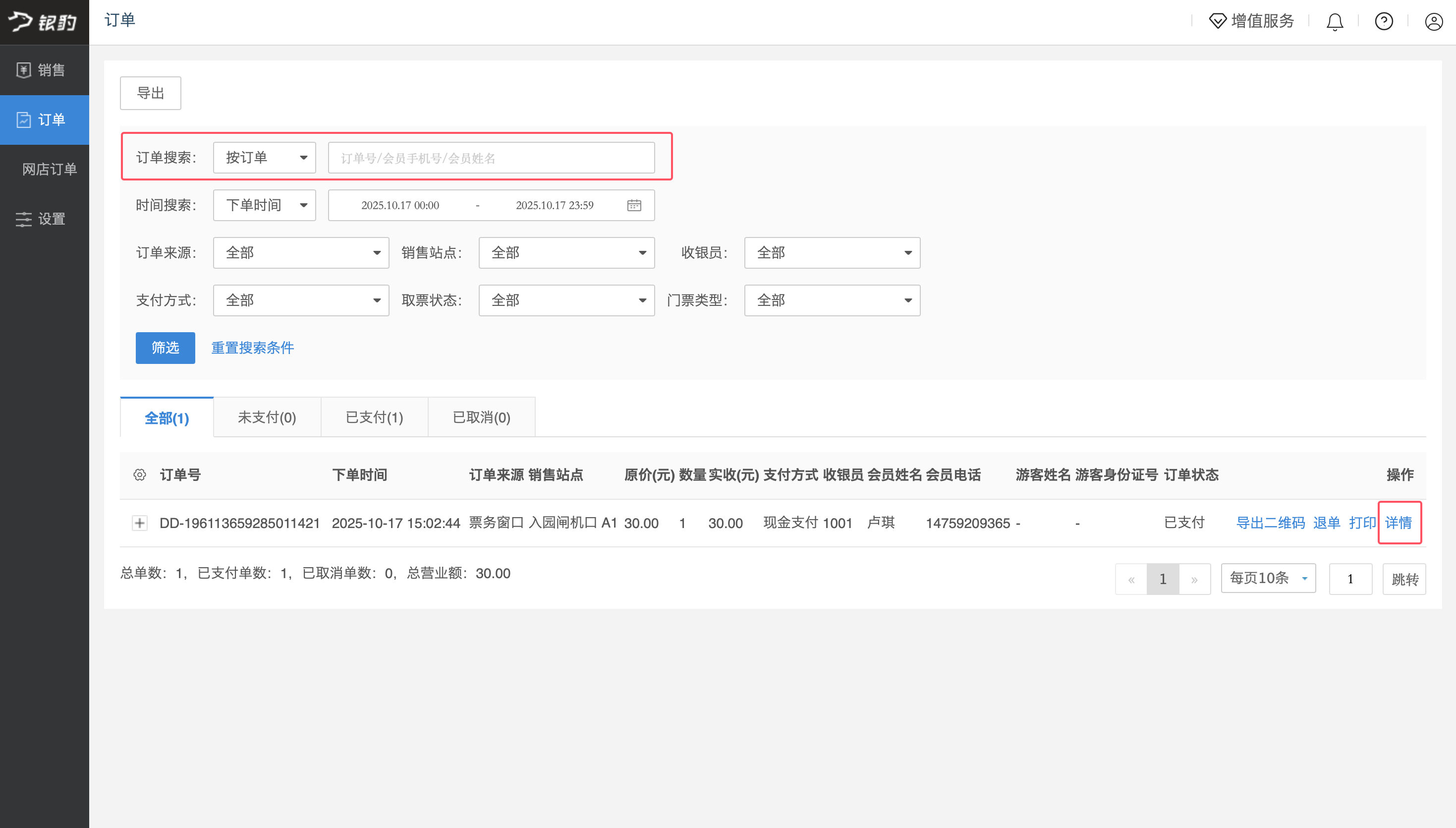The width and height of the screenshot is (1456, 828).
Task: Expand the 收银员 dropdown
Action: pos(832,252)
